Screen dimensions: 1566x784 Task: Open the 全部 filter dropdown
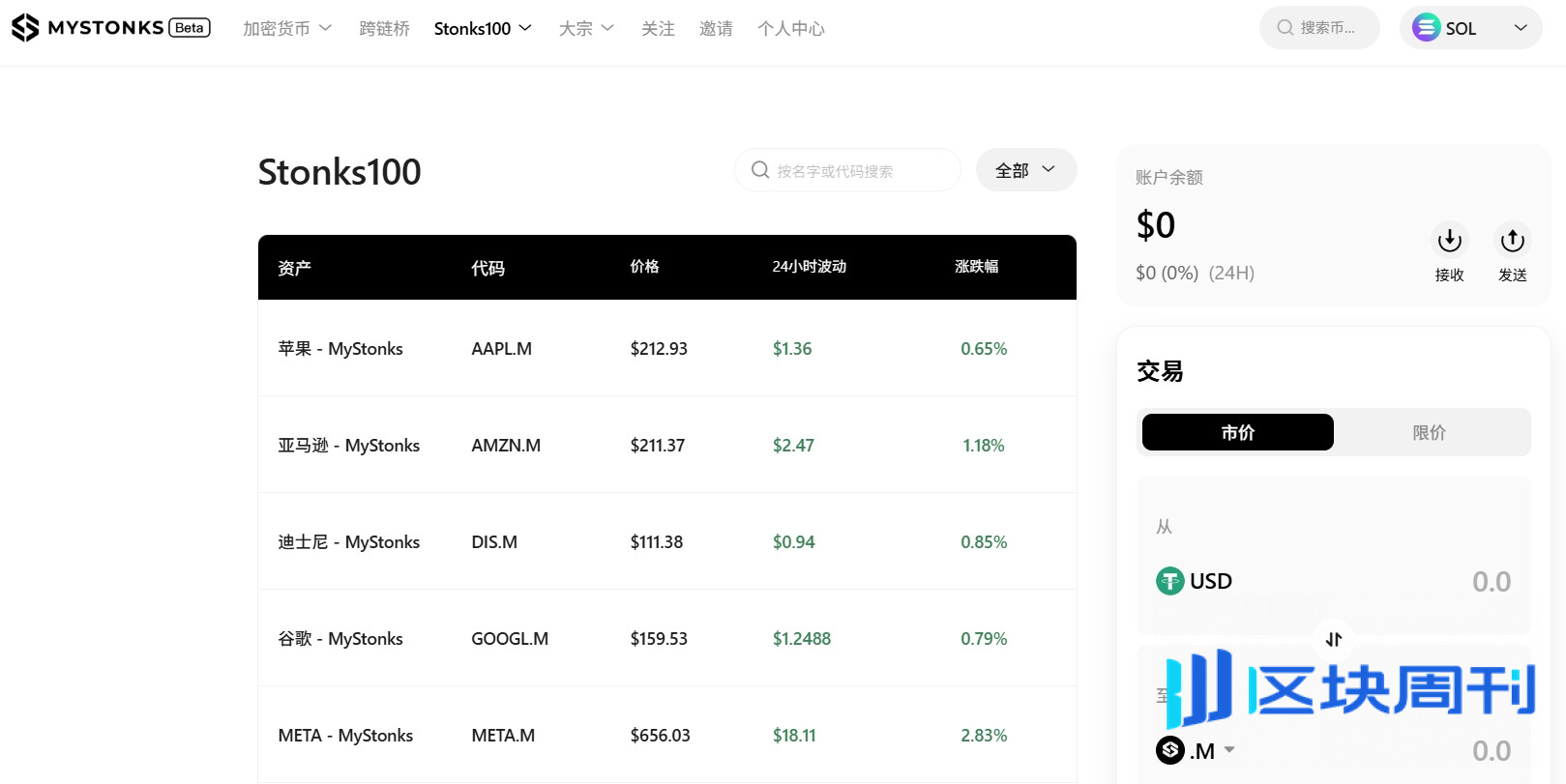tap(1025, 170)
